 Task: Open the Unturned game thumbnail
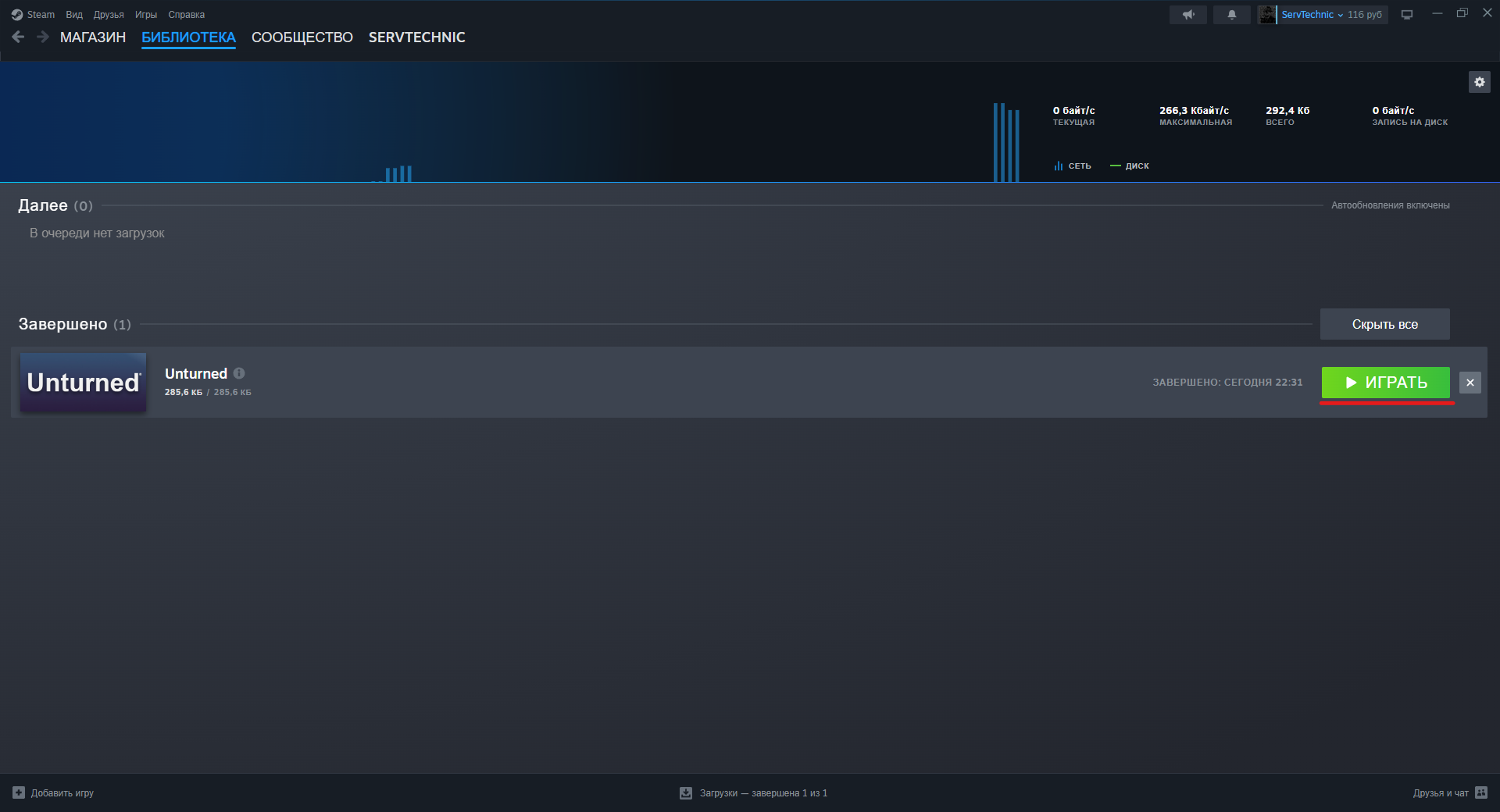(83, 383)
